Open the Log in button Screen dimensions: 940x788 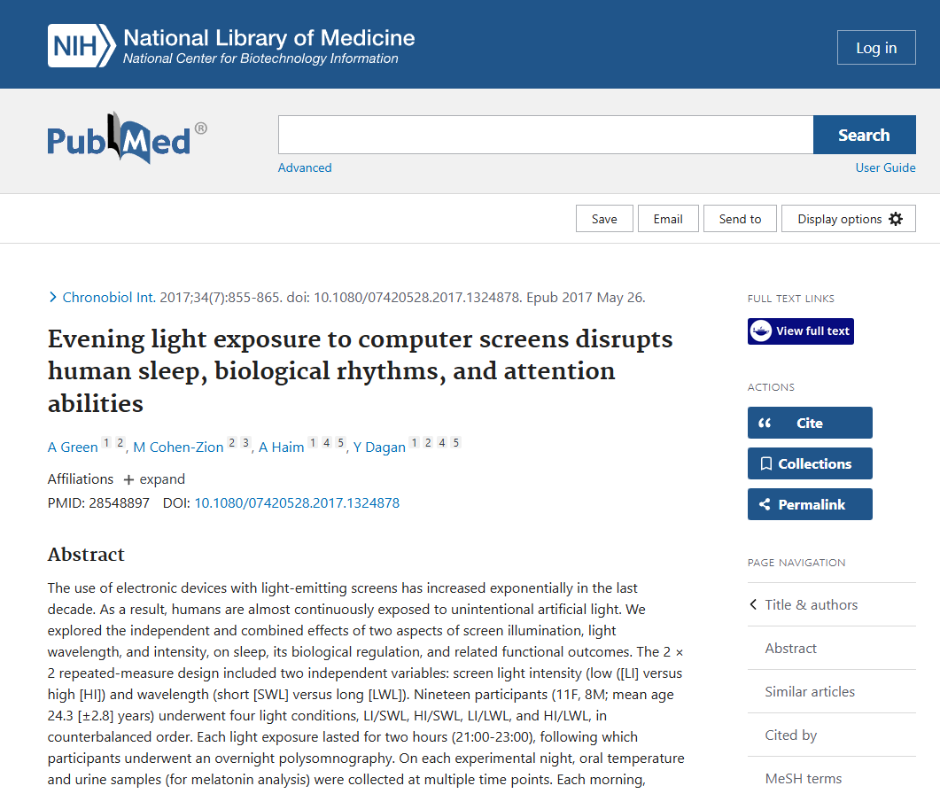876,47
